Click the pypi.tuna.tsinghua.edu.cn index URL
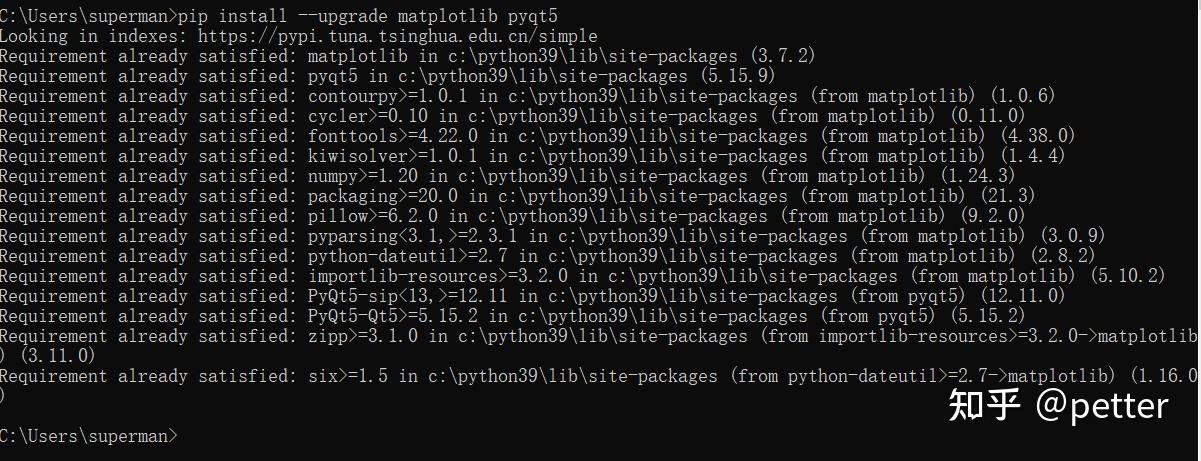 (398, 35)
